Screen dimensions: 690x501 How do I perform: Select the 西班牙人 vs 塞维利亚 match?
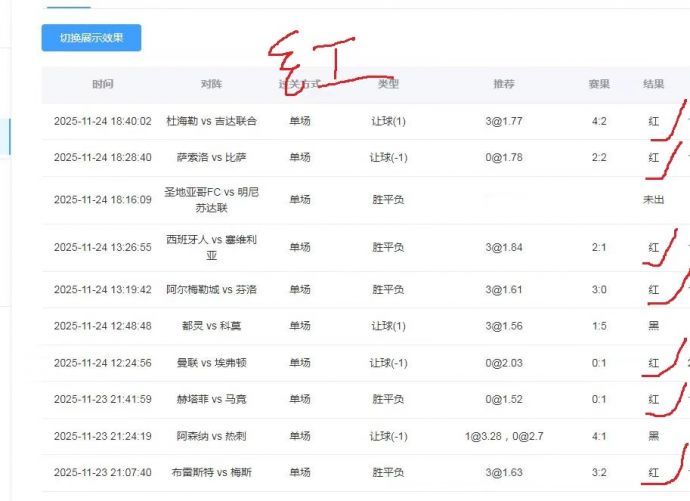coord(211,247)
